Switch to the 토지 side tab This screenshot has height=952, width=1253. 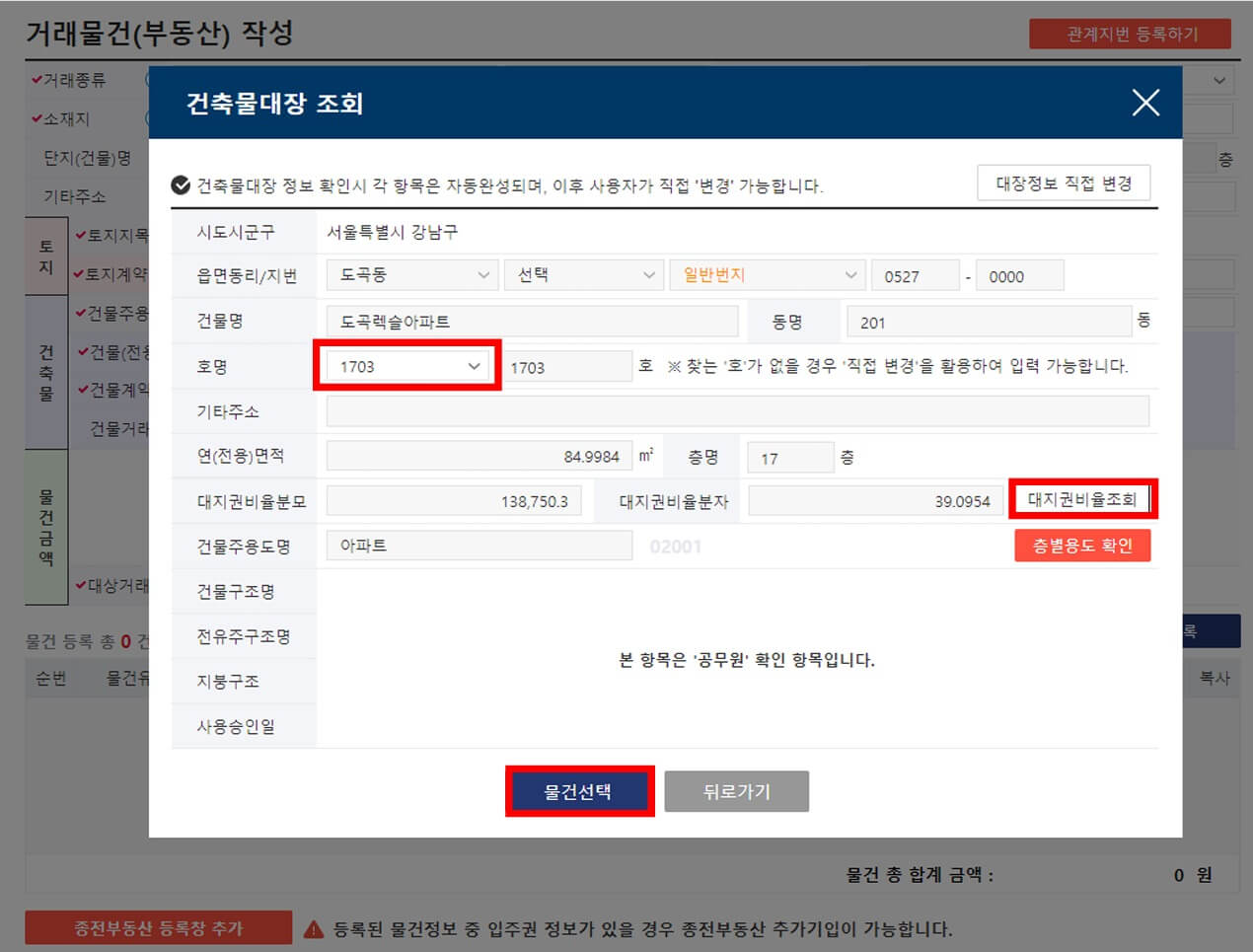click(x=43, y=255)
